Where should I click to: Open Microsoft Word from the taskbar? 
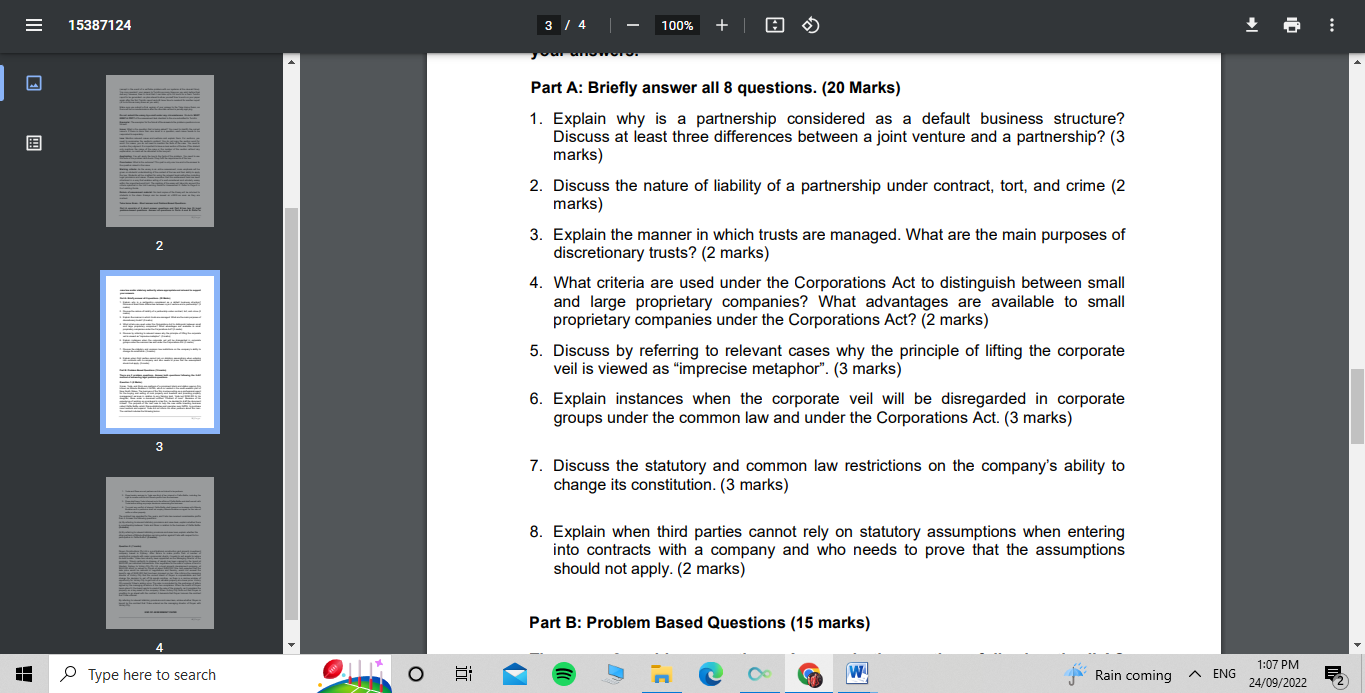[856, 674]
